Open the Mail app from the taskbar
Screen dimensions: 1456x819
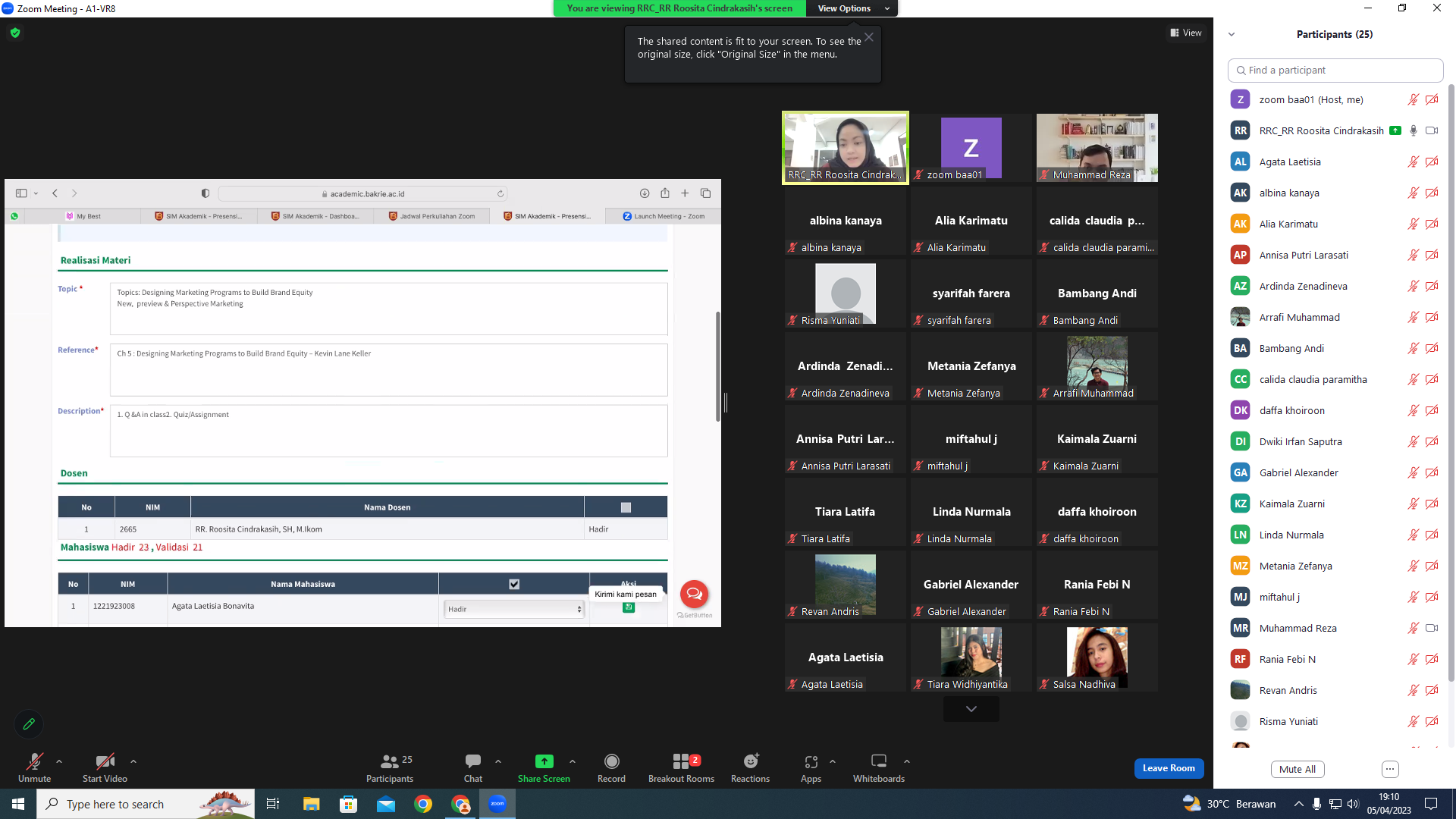386,804
